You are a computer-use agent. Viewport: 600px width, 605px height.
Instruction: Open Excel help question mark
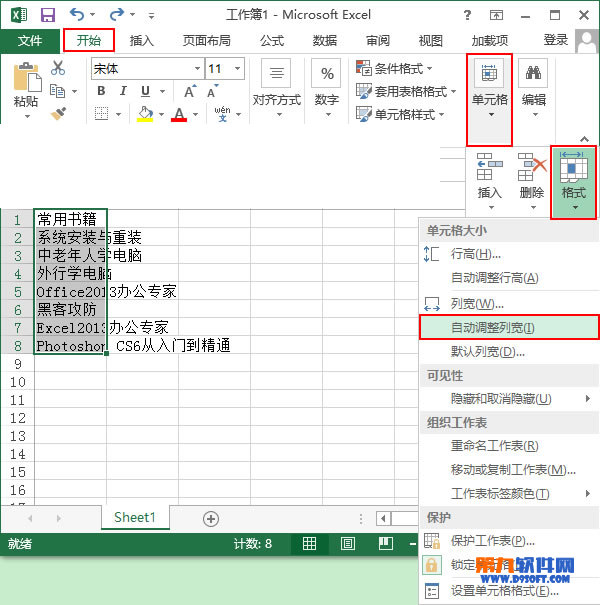(x=467, y=15)
